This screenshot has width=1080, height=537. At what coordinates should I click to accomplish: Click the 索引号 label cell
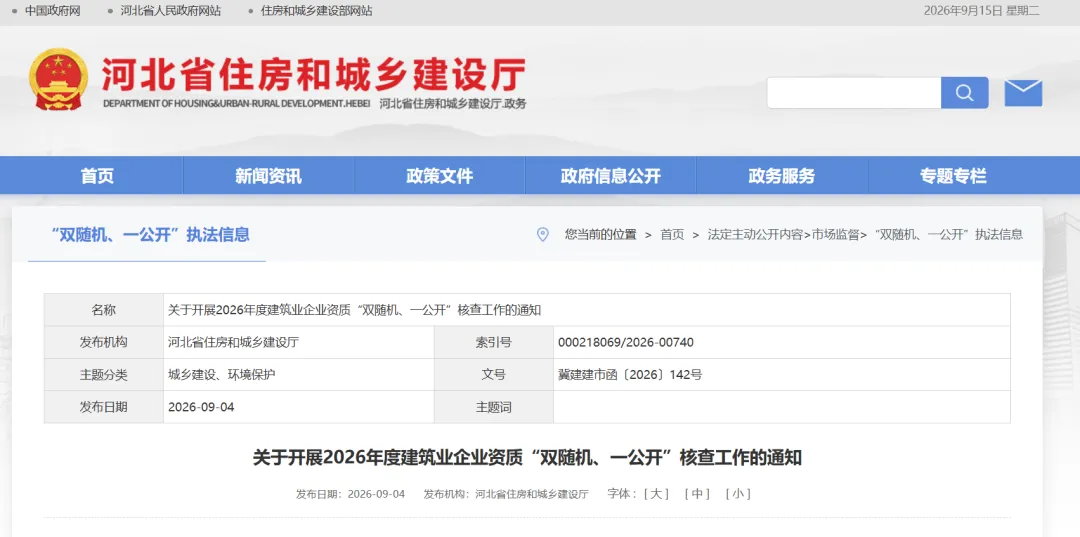tap(494, 342)
